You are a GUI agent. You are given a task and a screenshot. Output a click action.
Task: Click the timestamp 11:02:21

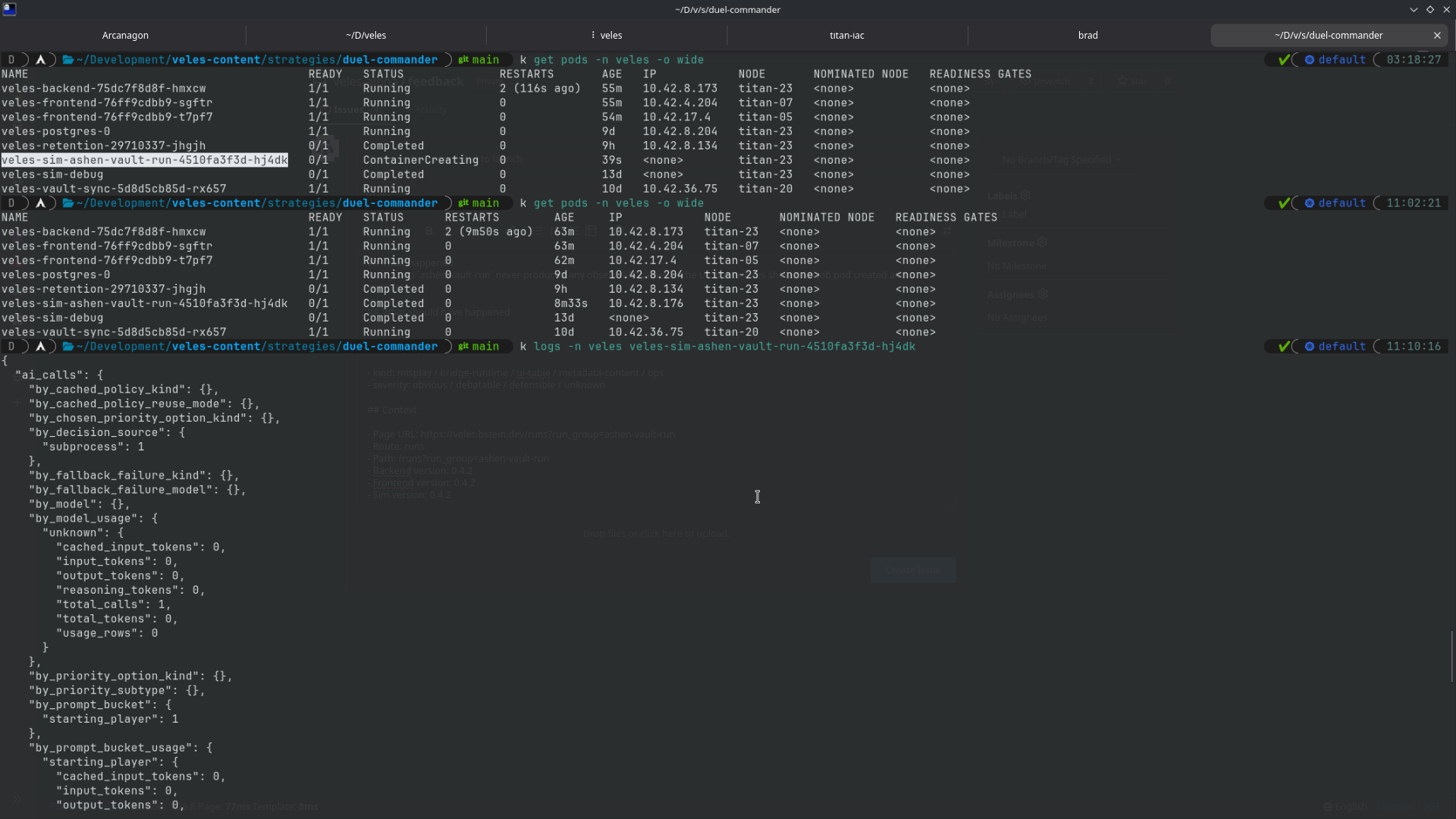[x=1414, y=203]
